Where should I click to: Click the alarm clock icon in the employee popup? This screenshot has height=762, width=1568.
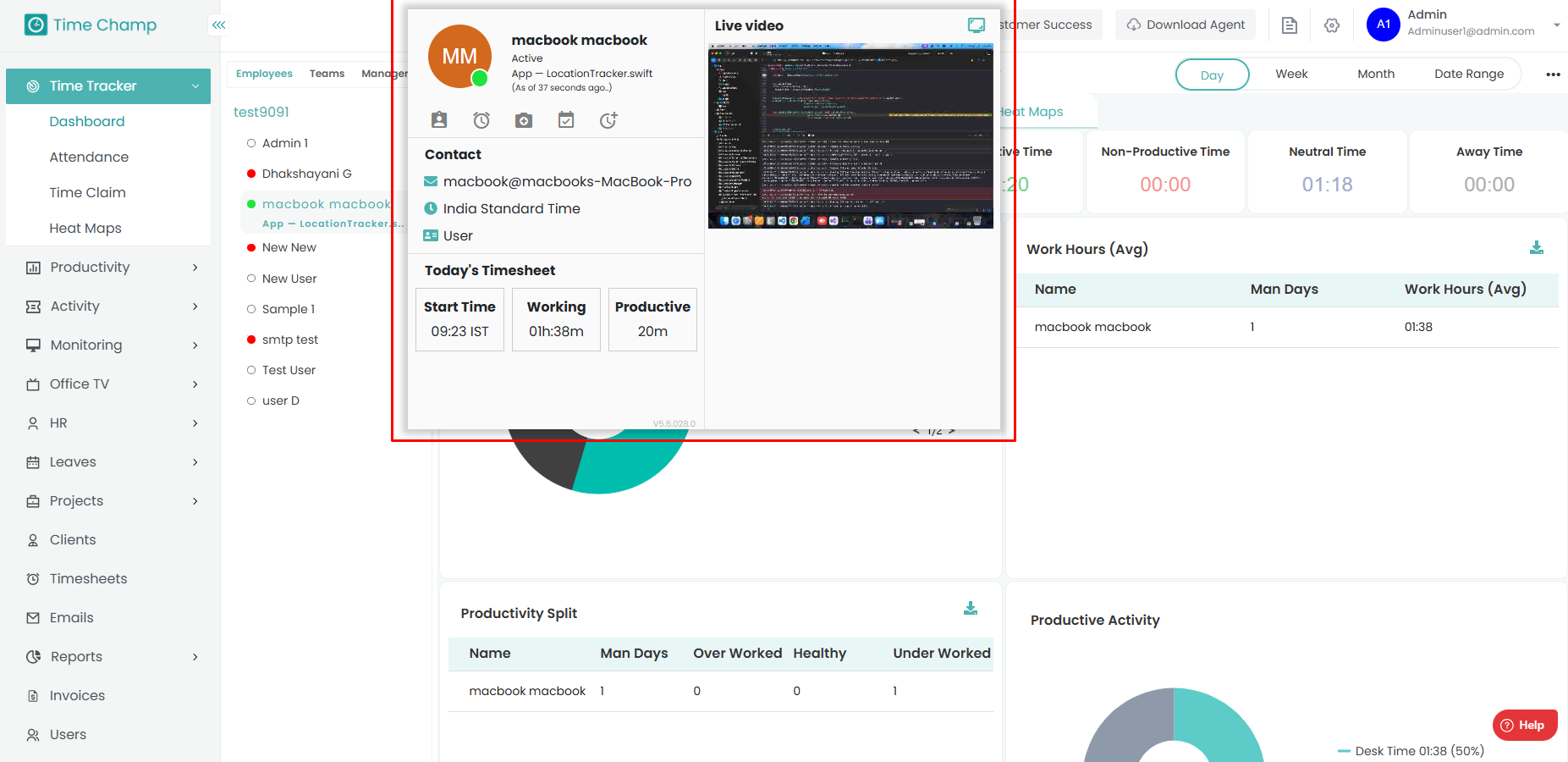click(481, 120)
